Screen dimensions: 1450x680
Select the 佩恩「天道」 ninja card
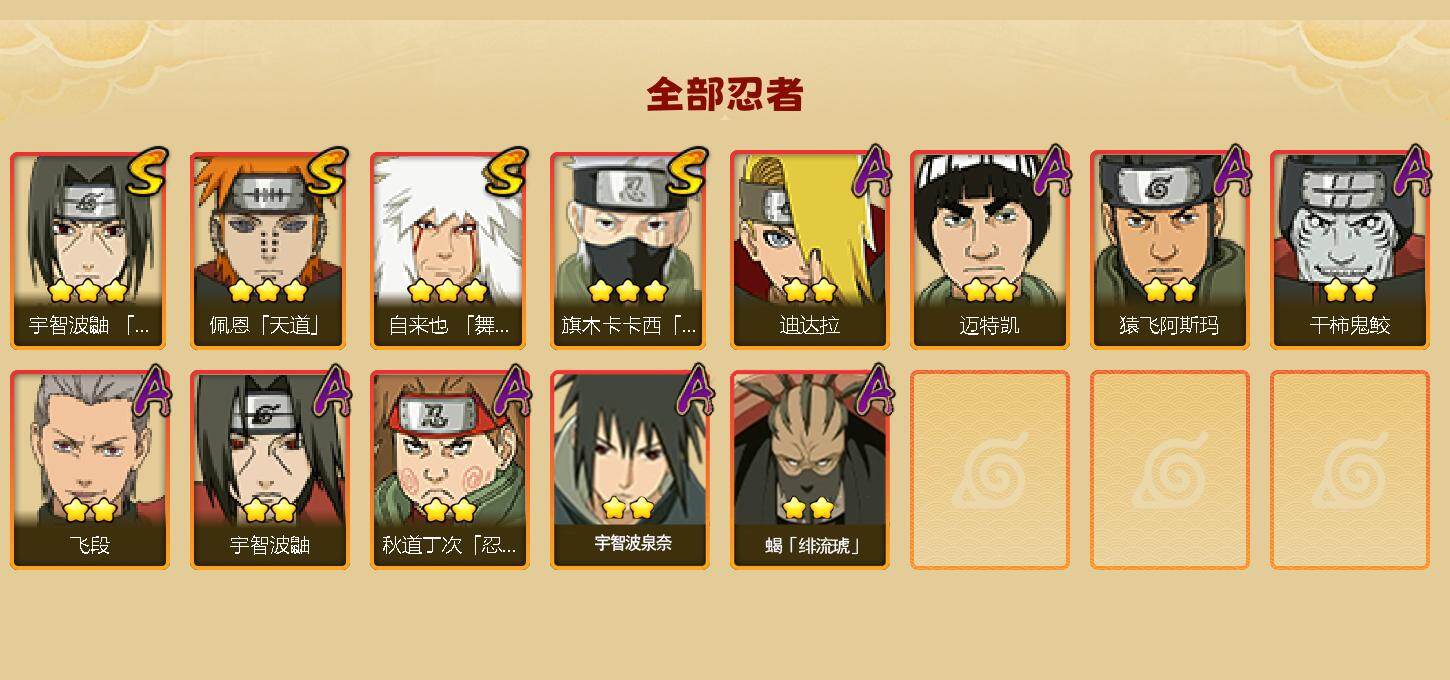pyautogui.click(x=270, y=250)
